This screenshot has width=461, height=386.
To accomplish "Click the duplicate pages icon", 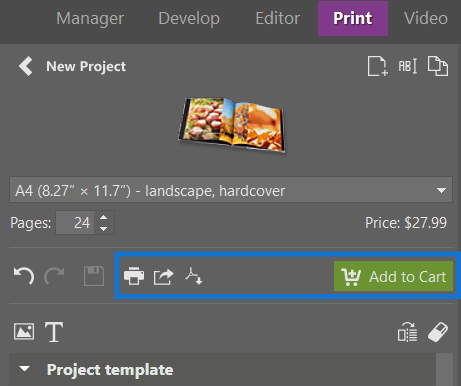I will 438,66.
